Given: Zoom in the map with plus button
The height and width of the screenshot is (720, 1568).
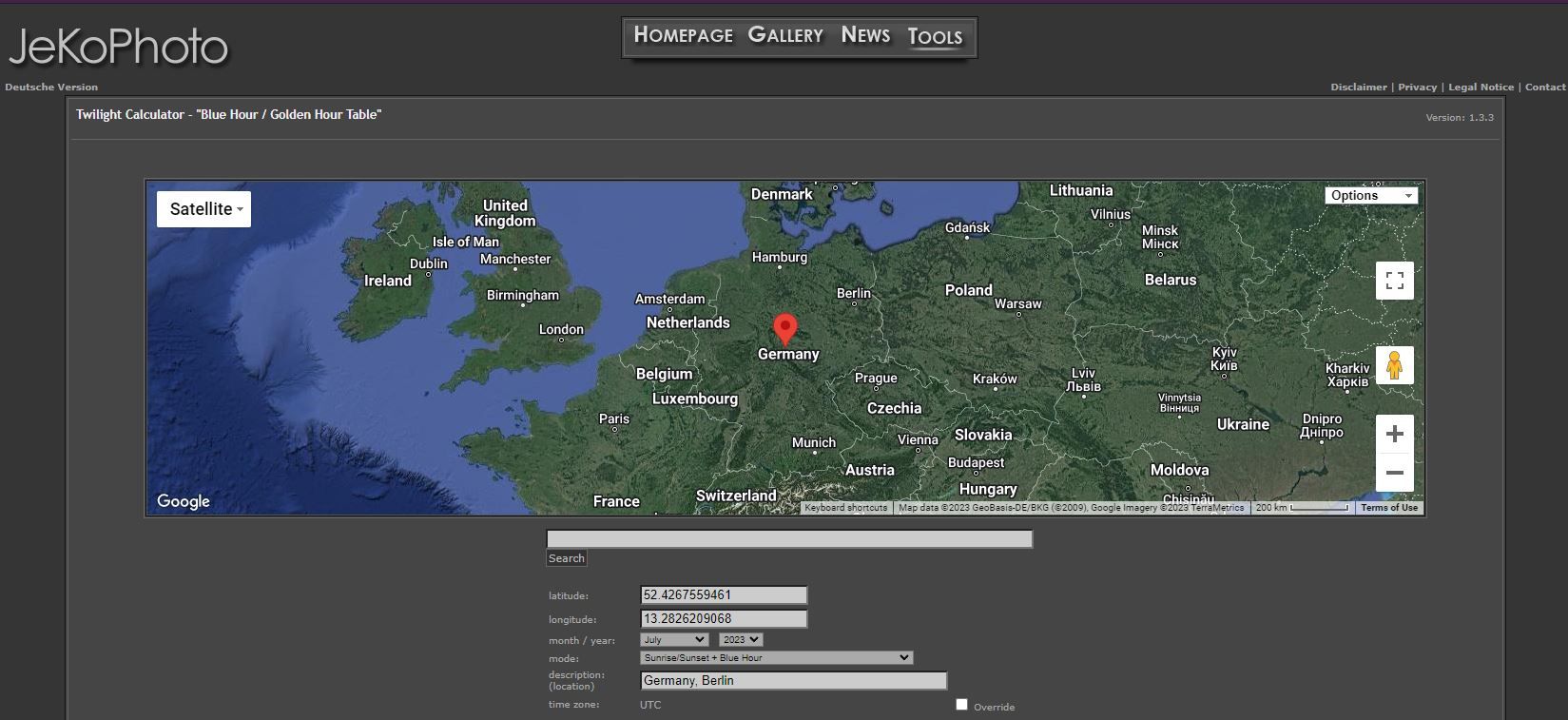Looking at the screenshot, I should [x=1394, y=435].
